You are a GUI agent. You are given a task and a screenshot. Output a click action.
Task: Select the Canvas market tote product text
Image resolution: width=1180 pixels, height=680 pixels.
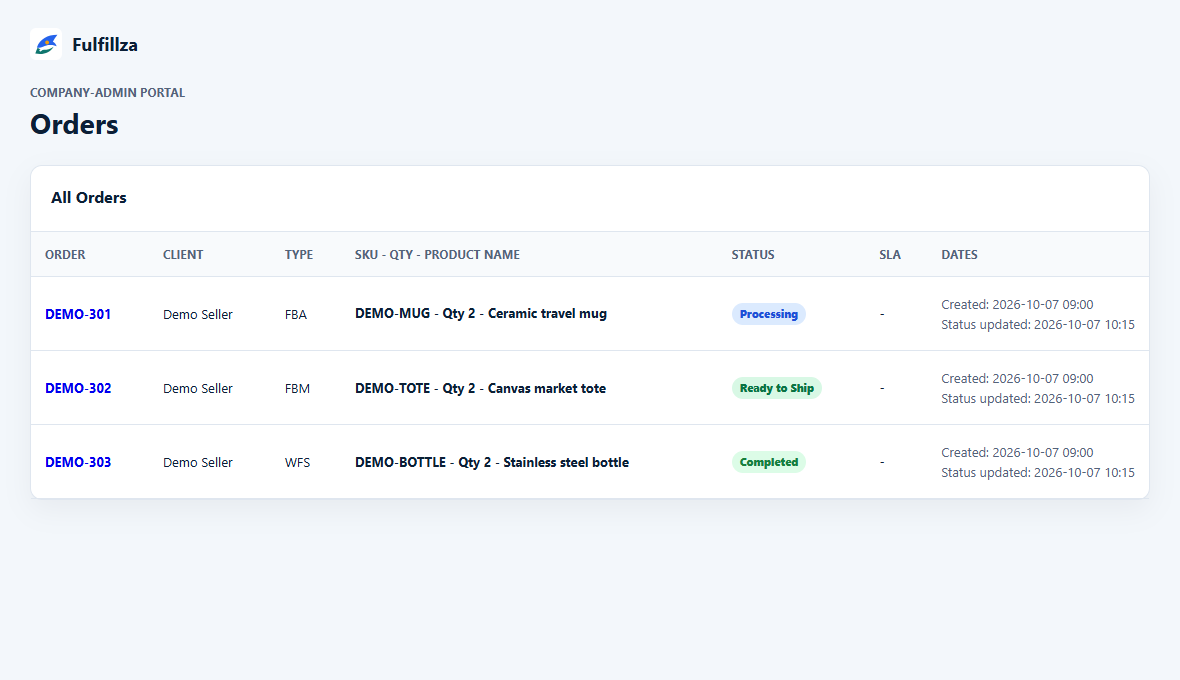546,388
